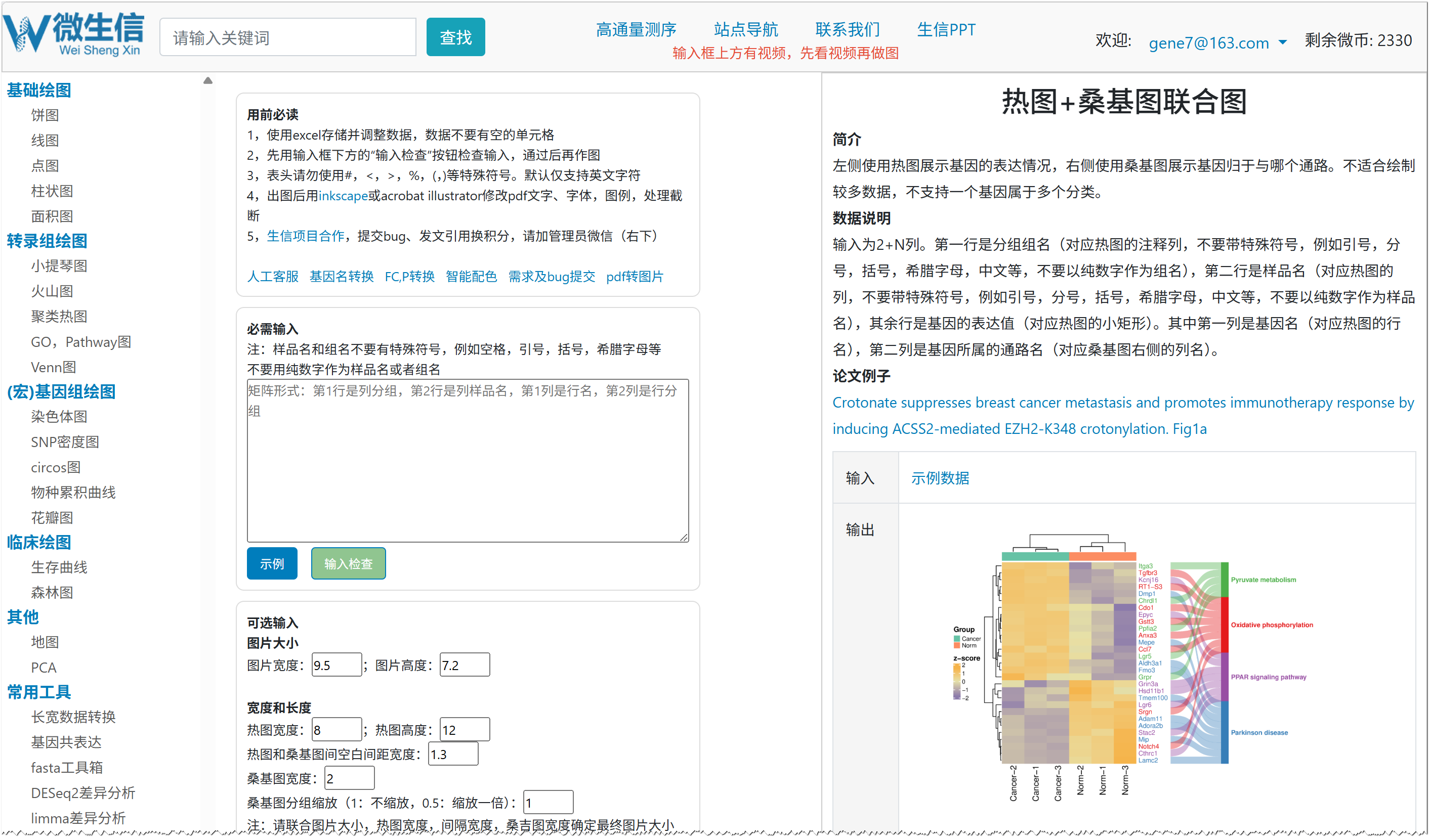Click the Wei Sheng Xin logo
The height and width of the screenshot is (840, 1429).
click(74, 35)
